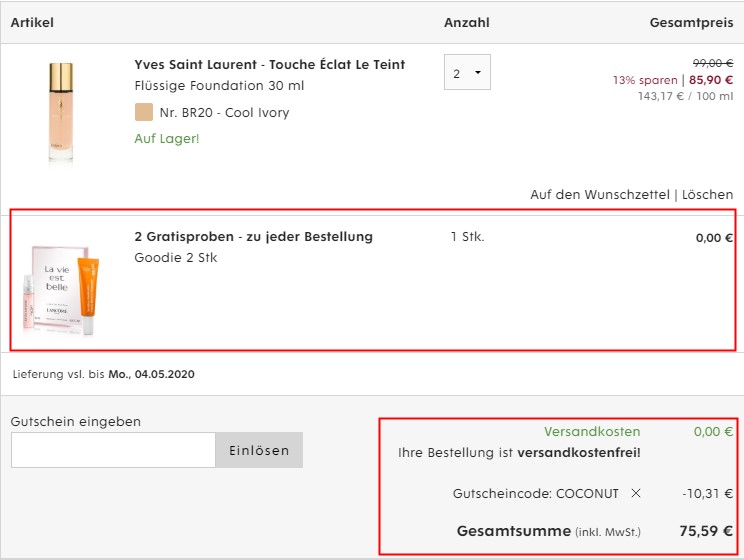Screen dimensions: 744x559
Task: Click the Goodie 2 Stk text
Action: 176,258
